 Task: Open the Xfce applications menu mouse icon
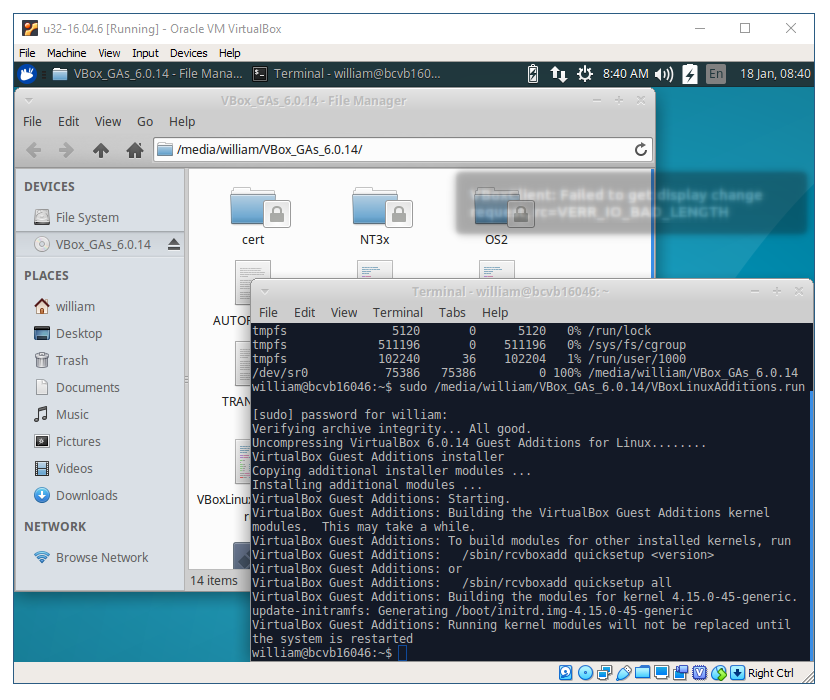coord(29,73)
